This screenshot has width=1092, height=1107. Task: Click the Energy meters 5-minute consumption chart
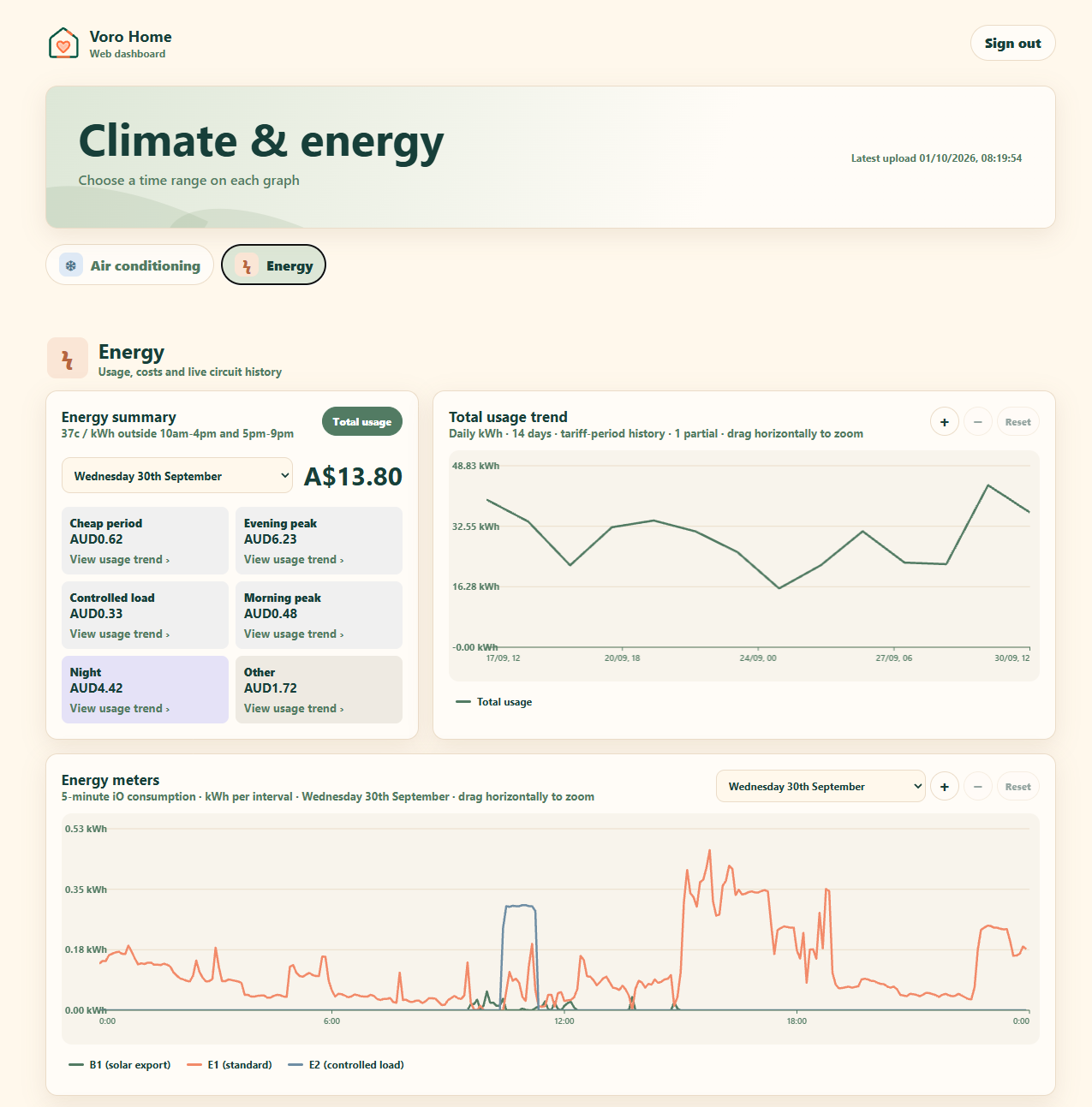tap(551, 929)
